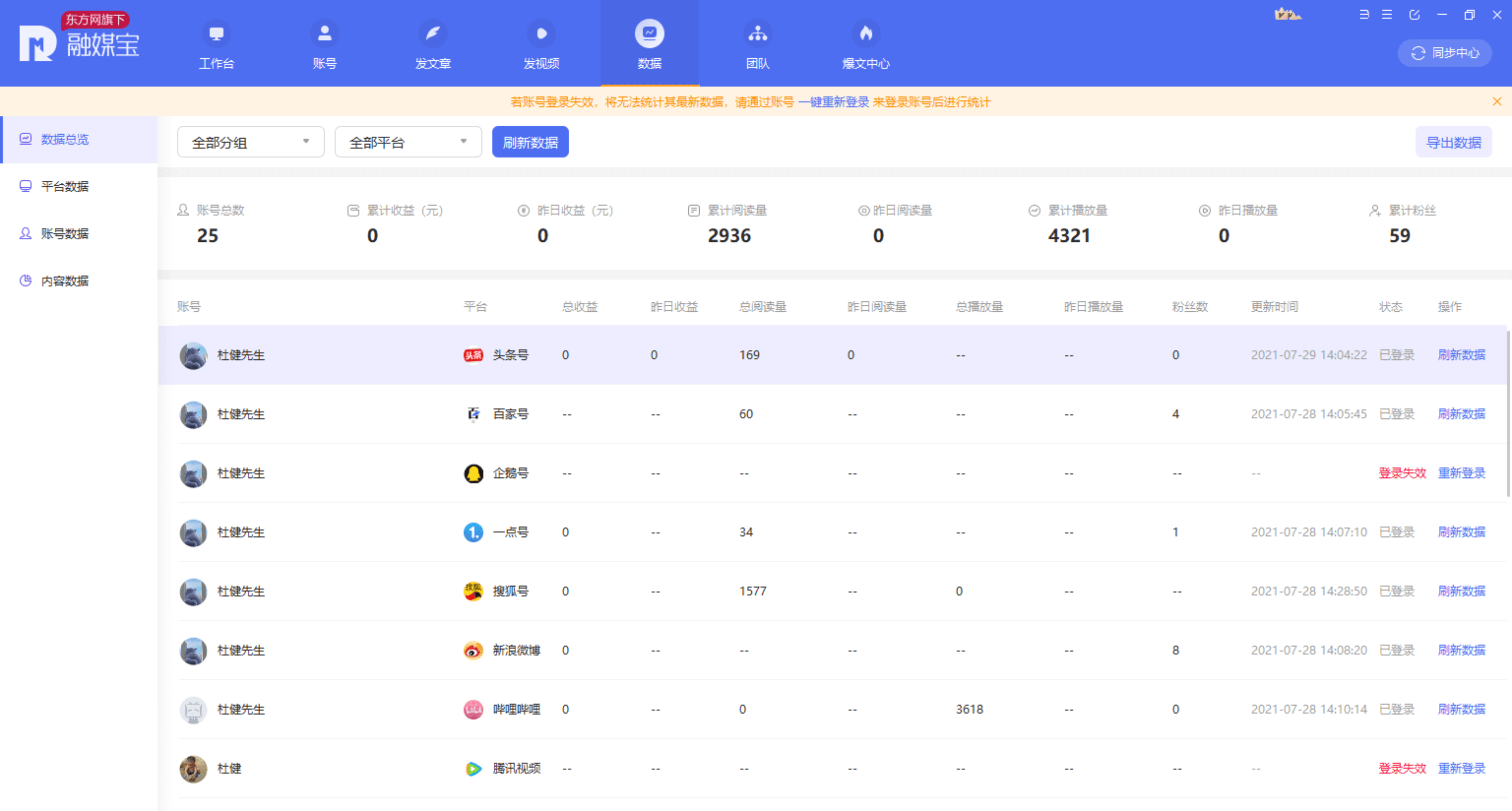
Task: Dismiss the orange login-failure notice banner
Action: point(1497,102)
